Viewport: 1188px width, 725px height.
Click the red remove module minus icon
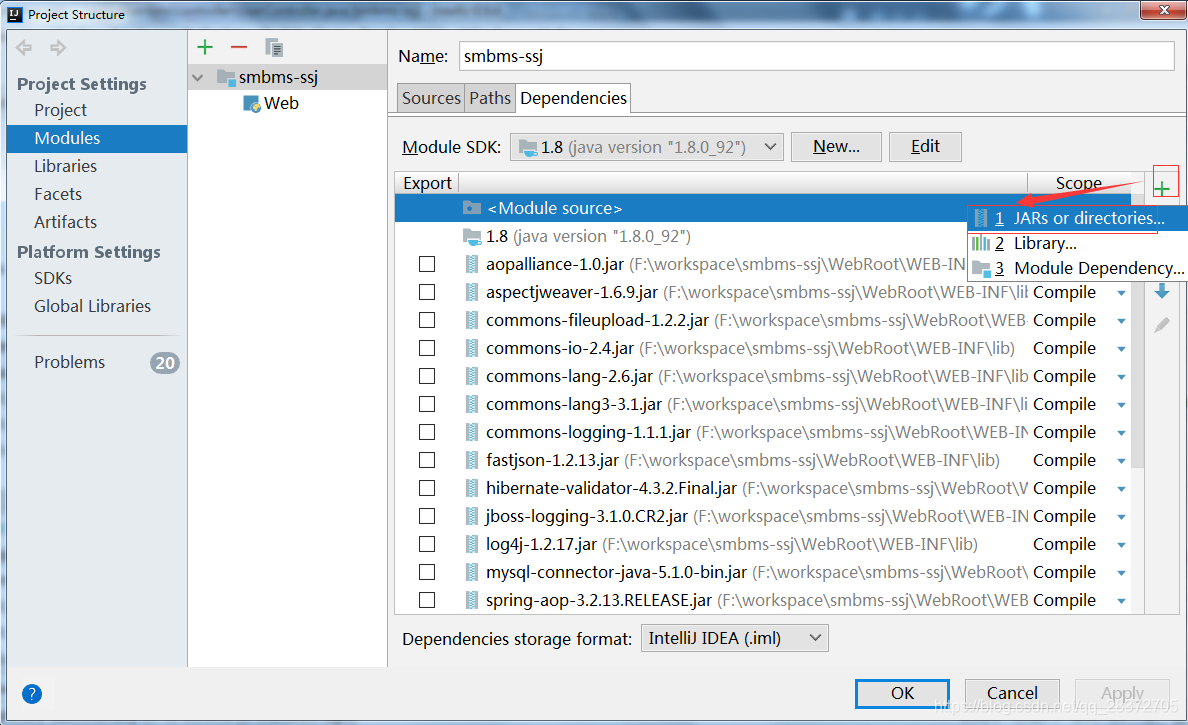pyautogui.click(x=239, y=47)
